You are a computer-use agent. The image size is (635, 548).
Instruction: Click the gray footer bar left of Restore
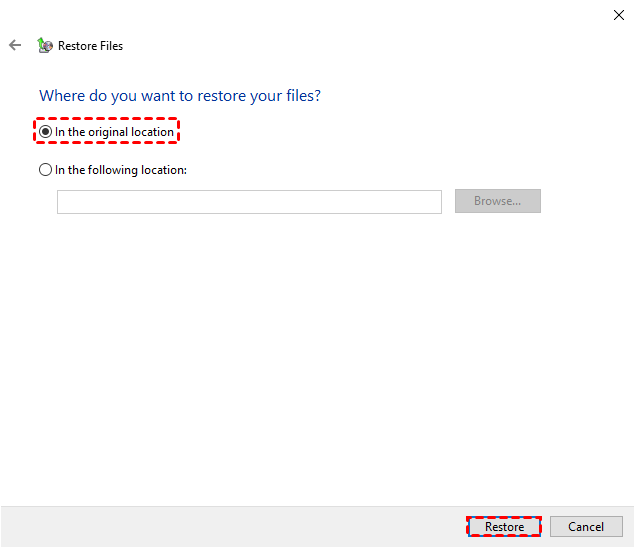pos(230,527)
